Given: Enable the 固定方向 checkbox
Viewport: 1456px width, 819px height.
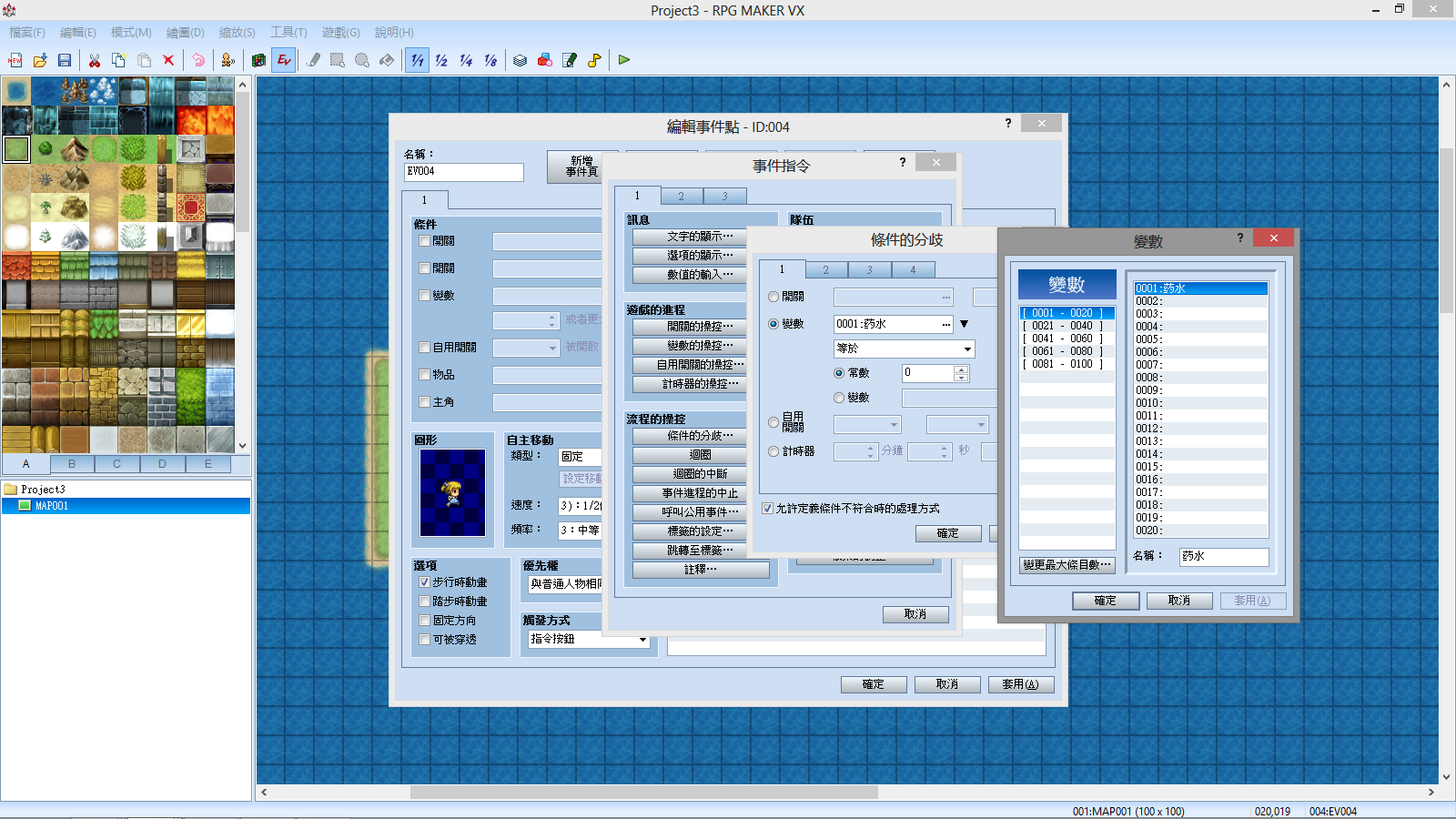Looking at the screenshot, I should point(425,621).
